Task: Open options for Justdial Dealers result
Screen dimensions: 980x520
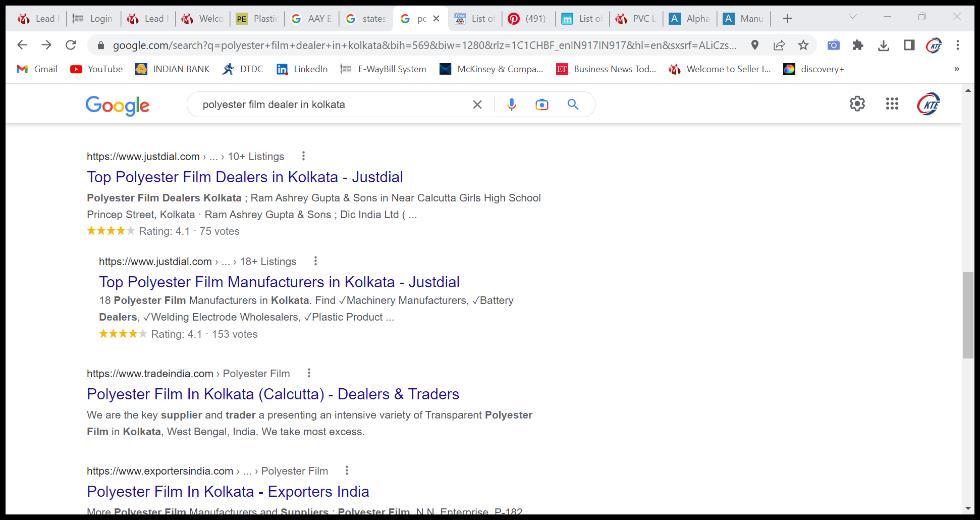Action: pos(303,156)
